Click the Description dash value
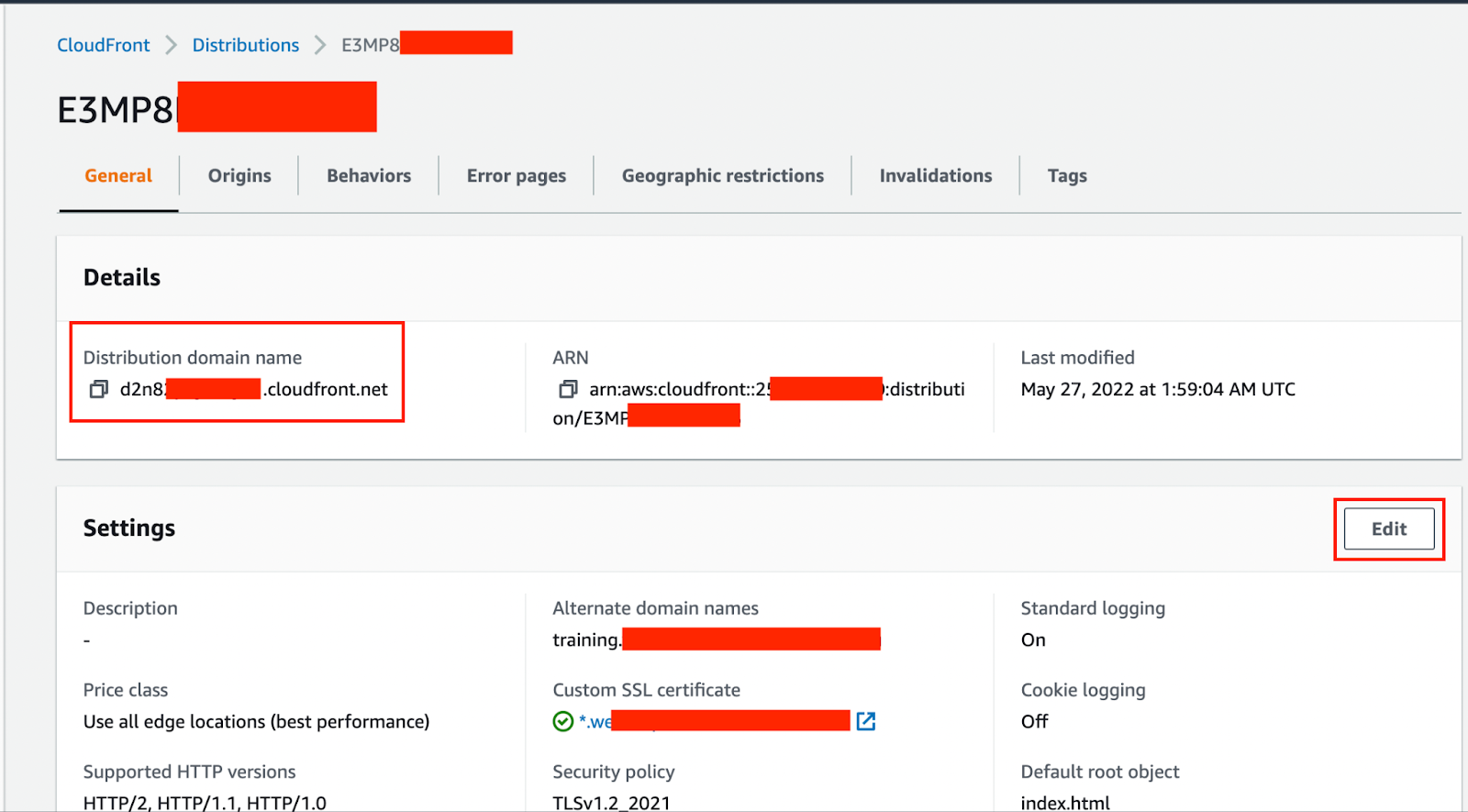 87,640
